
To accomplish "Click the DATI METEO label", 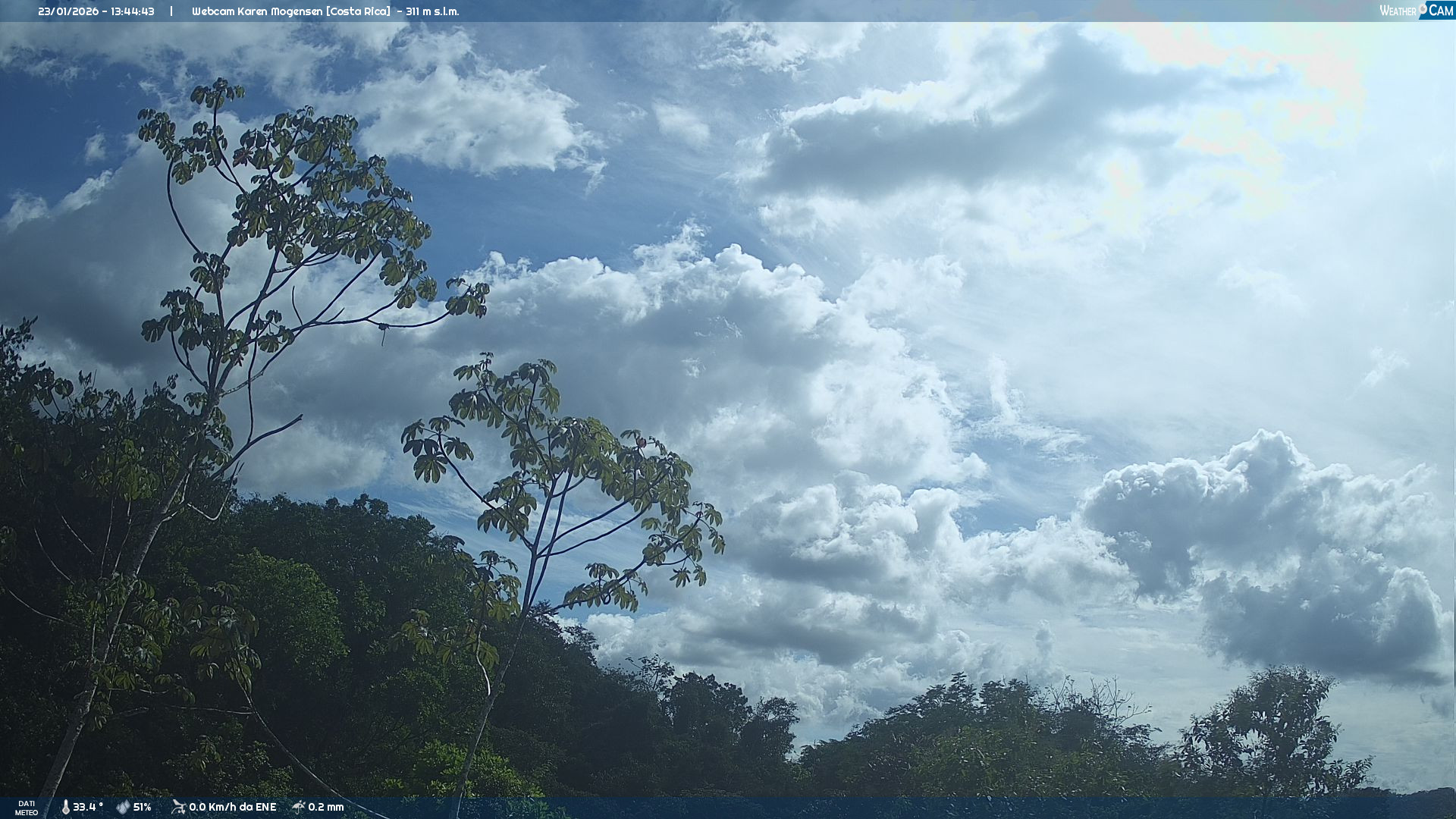I will [x=27, y=808].
